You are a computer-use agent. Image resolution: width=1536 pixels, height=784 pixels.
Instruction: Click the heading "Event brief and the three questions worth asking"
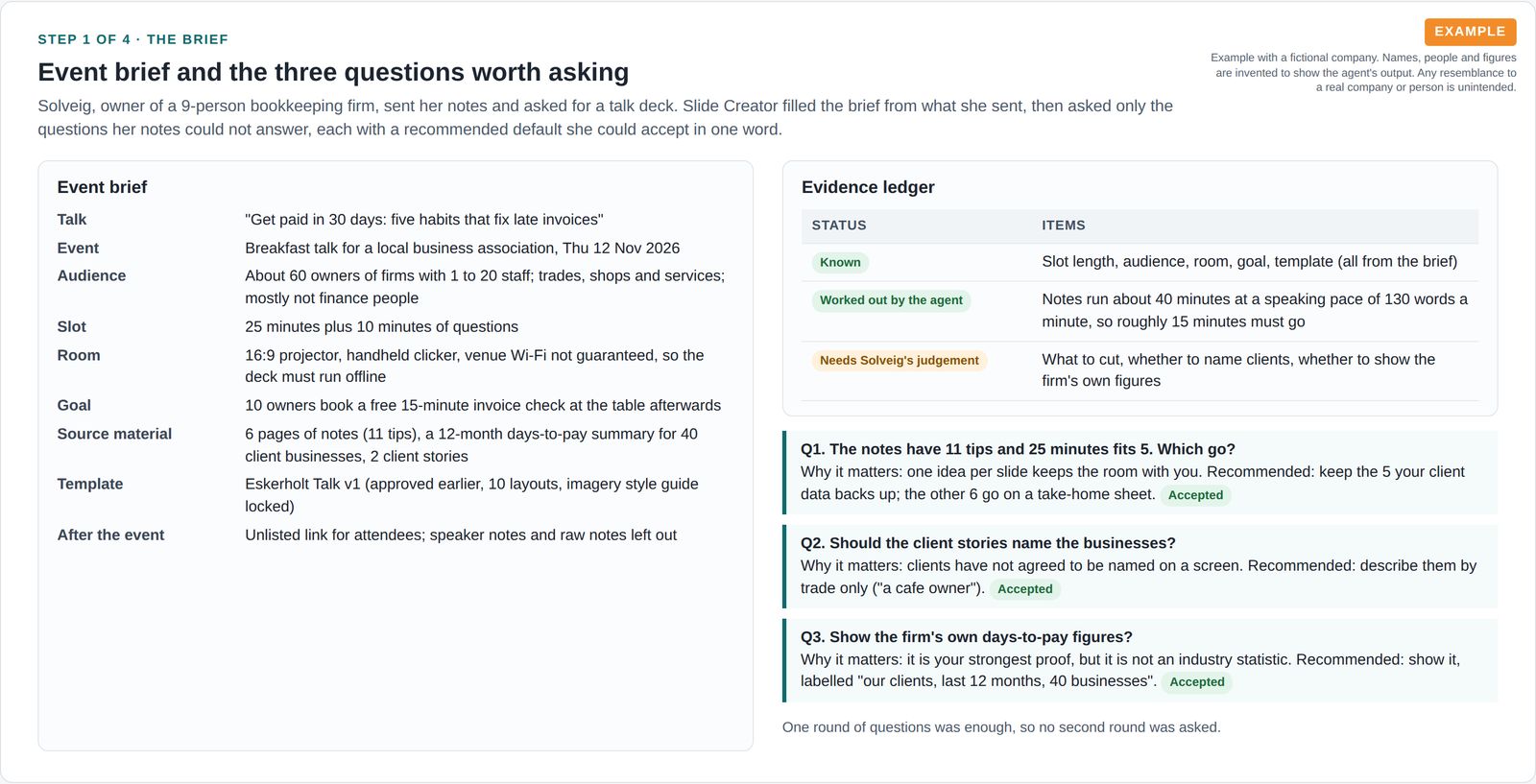[333, 72]
